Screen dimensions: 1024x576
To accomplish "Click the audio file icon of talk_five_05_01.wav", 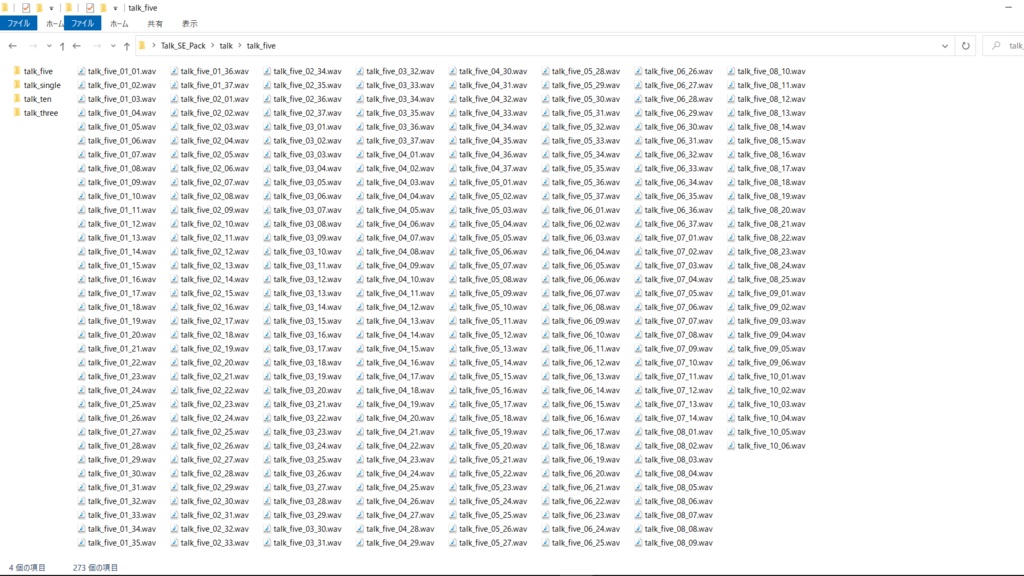I will [452, 182].
